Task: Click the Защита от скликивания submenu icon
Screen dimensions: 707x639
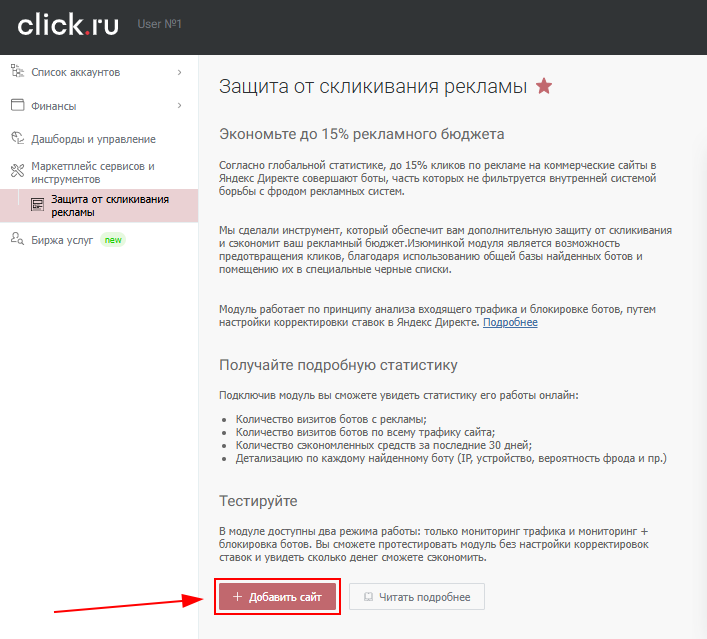Action: click(x=37, y=205)
